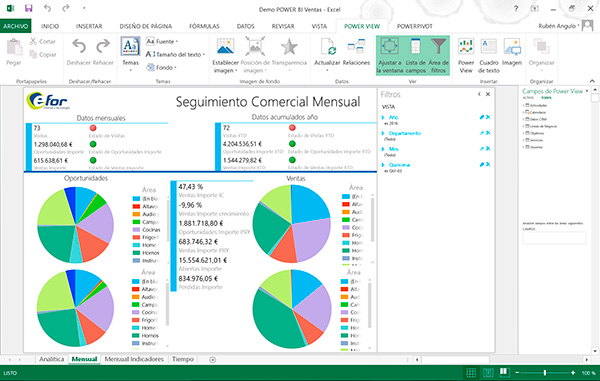
Task: Click Establecer imagen background button
Action: click(225, 55)
